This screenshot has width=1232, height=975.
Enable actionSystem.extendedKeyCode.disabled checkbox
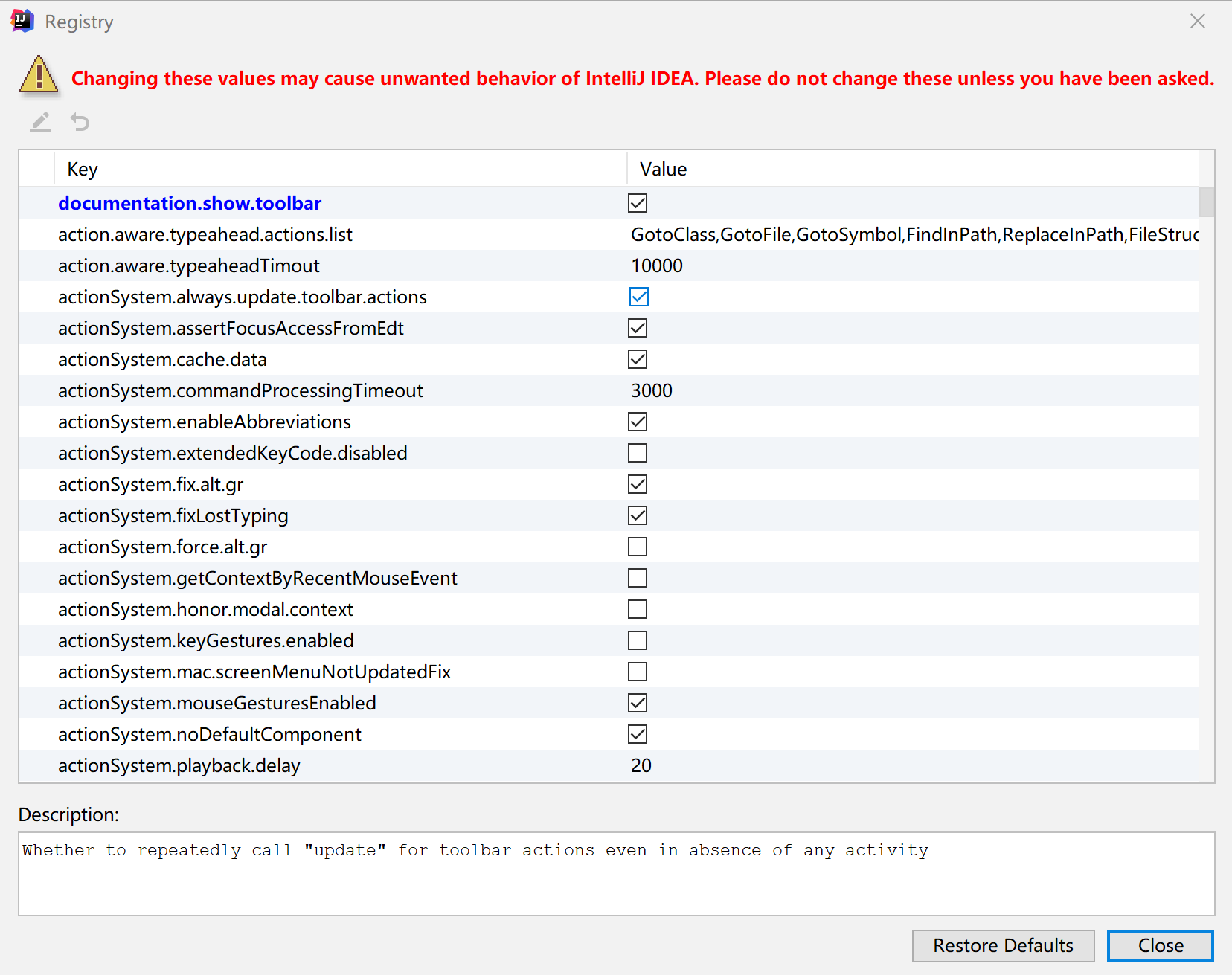(x=638, y=453)
